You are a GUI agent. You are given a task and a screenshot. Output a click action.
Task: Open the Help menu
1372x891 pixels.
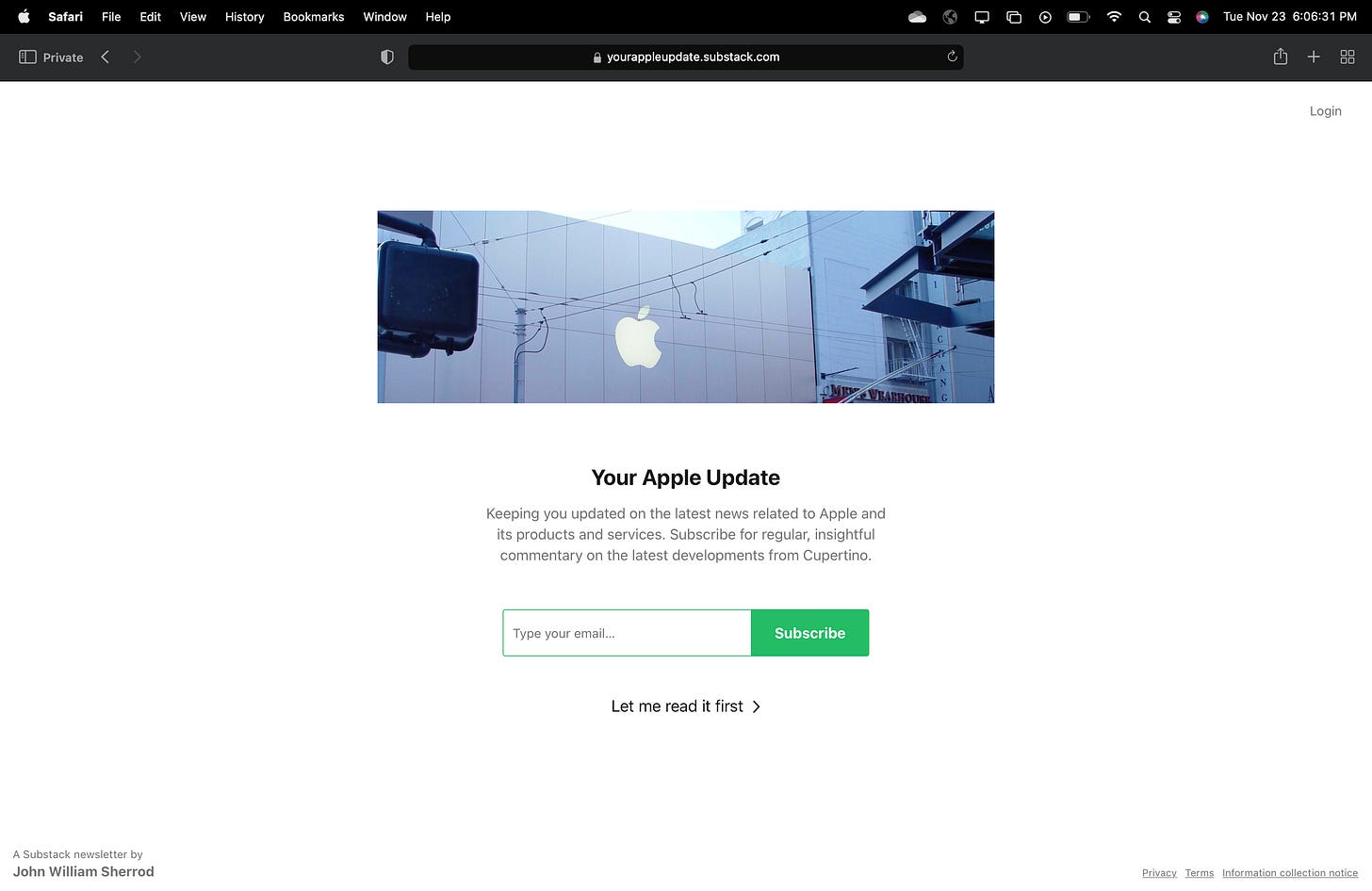click(438, 17)
